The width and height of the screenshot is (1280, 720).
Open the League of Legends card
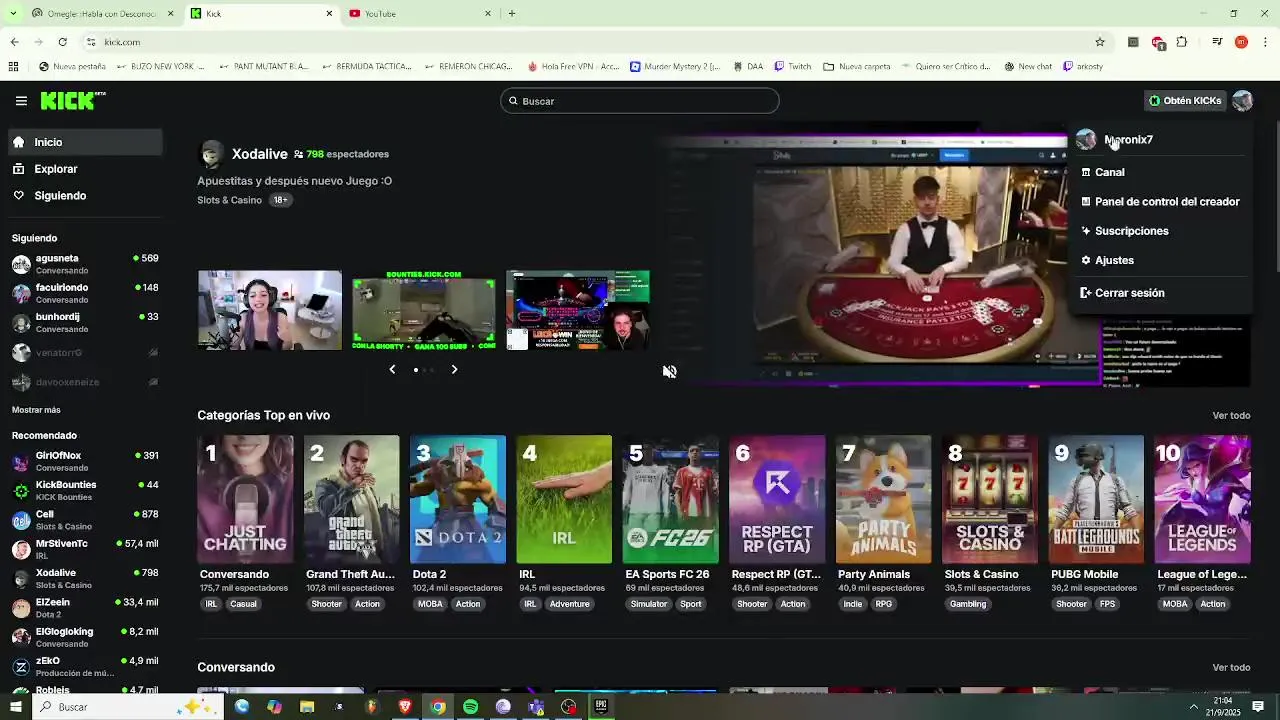[1202, 499]
